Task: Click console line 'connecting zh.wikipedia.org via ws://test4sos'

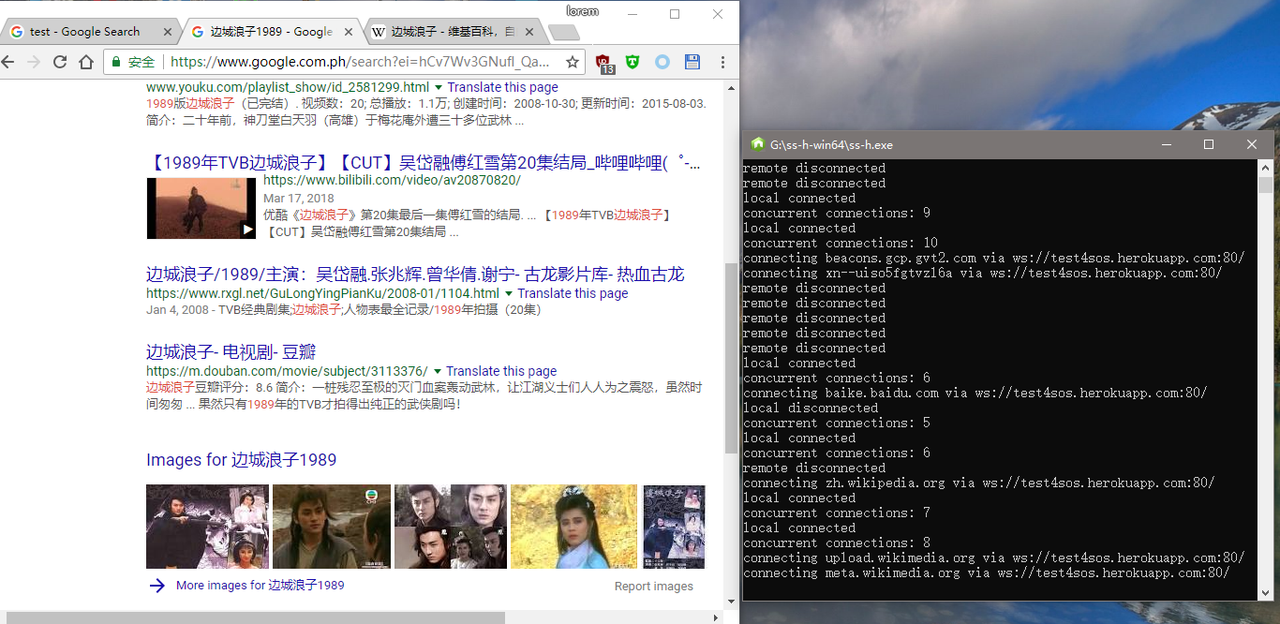Action: [x=978, y=483]
